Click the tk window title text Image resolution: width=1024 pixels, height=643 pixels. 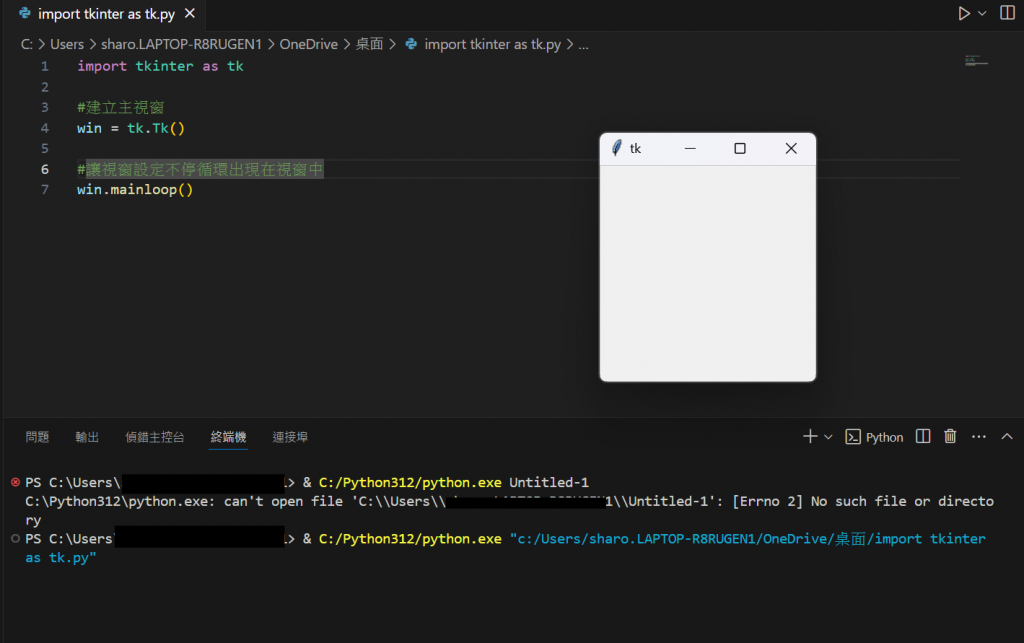[x=635, y=149]
